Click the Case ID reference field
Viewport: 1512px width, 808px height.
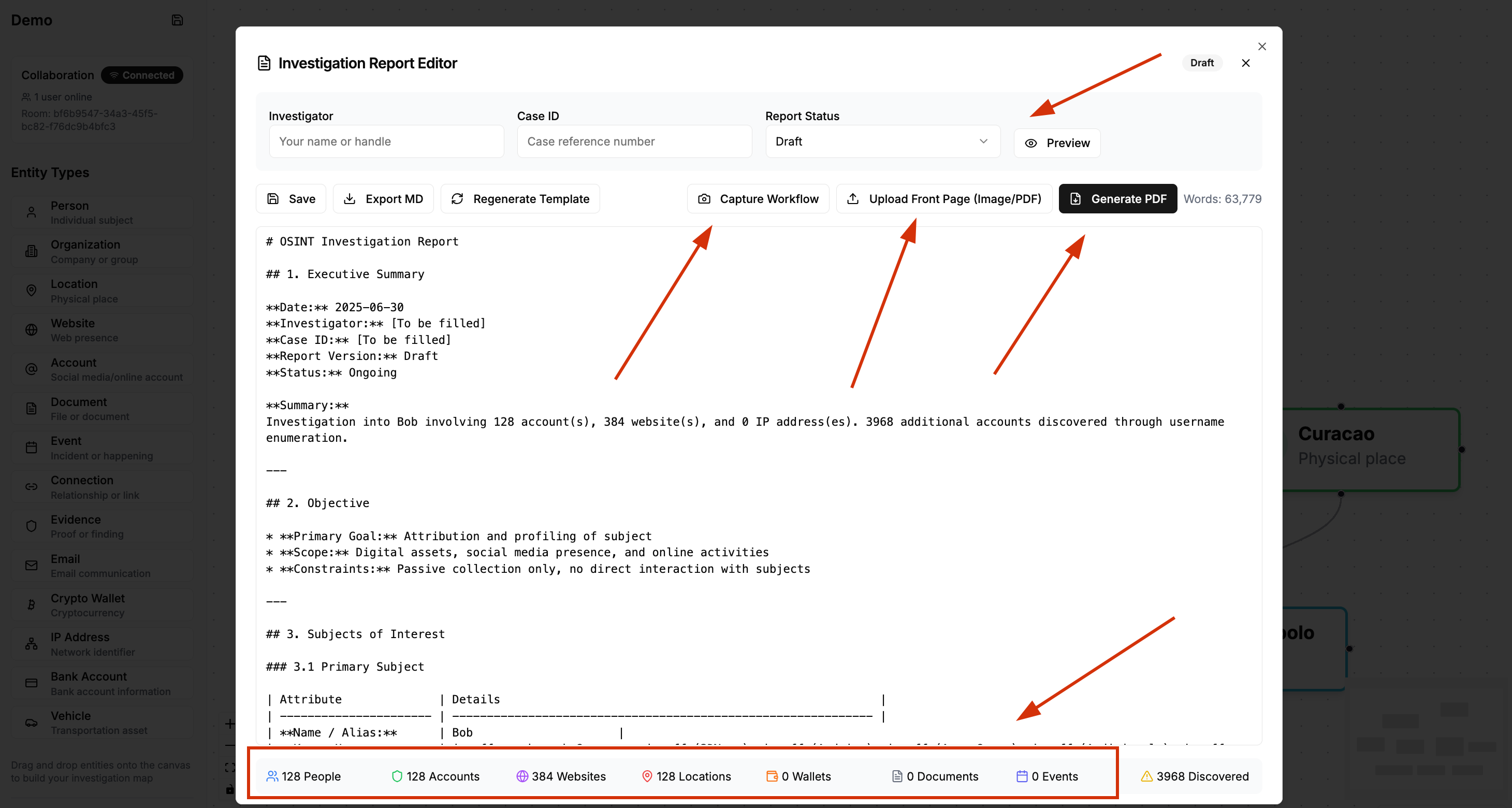[634, 141]
